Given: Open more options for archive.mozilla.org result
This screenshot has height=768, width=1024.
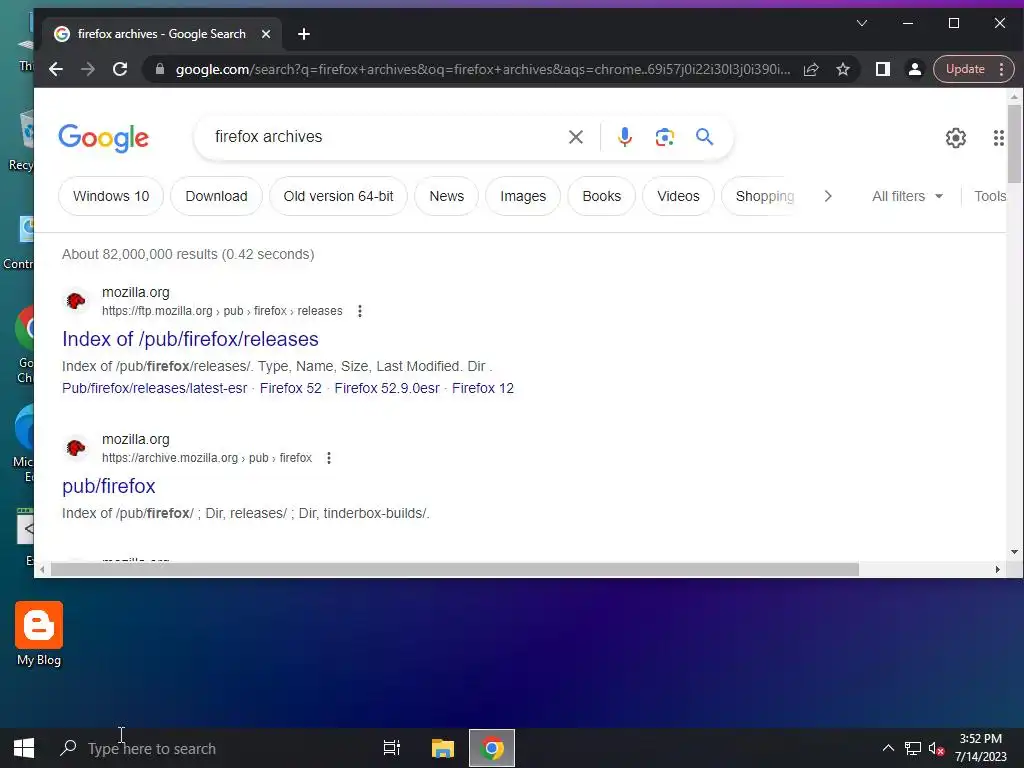Looking at the screenshot, I should click(329, 458).
